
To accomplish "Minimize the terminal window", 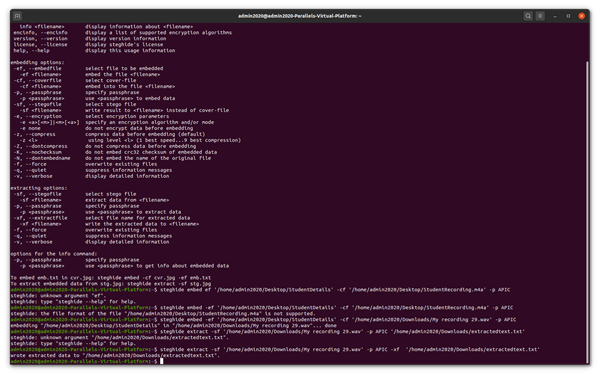I will 555,16.
